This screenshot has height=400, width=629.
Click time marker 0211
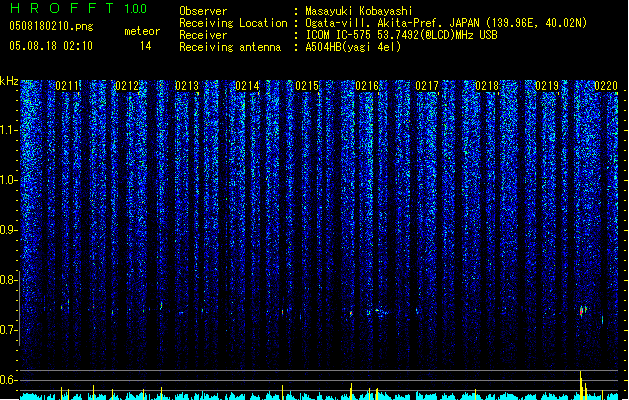67,86
